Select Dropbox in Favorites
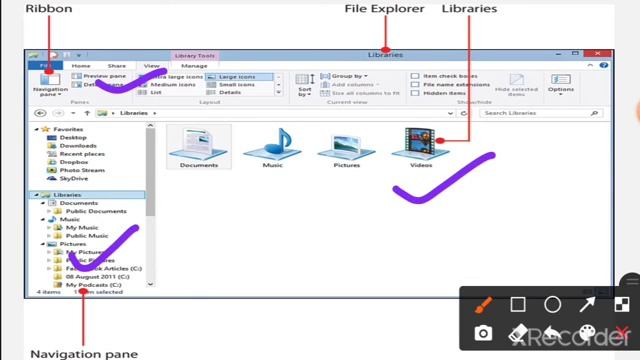The height and width of the screenshot is (360, 640). tap(68, 162)
